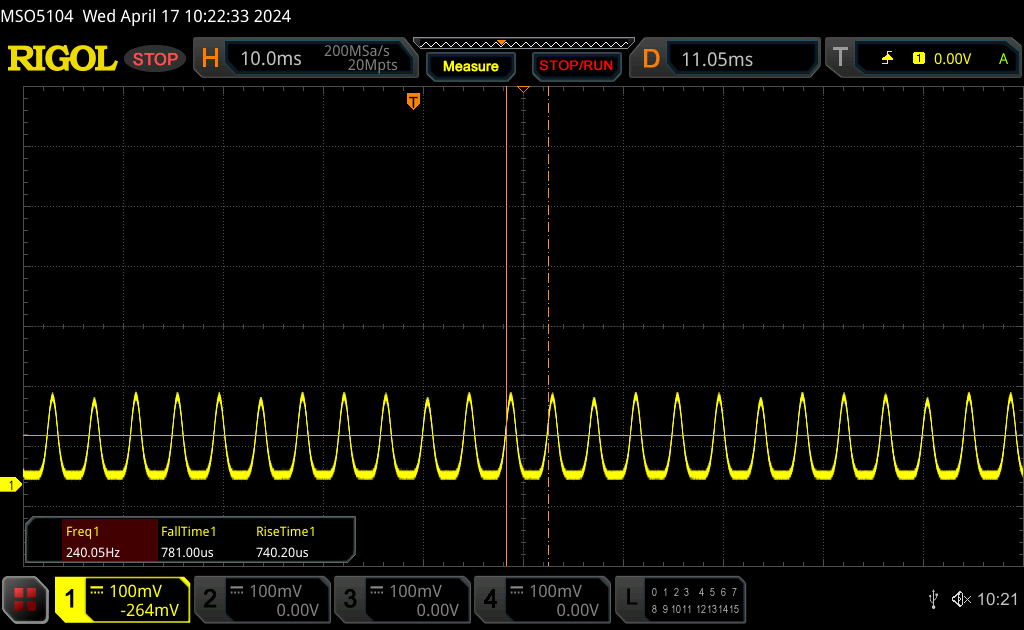
Task: Click the DC coupling icon on channel 2
Action: point(237,591)
